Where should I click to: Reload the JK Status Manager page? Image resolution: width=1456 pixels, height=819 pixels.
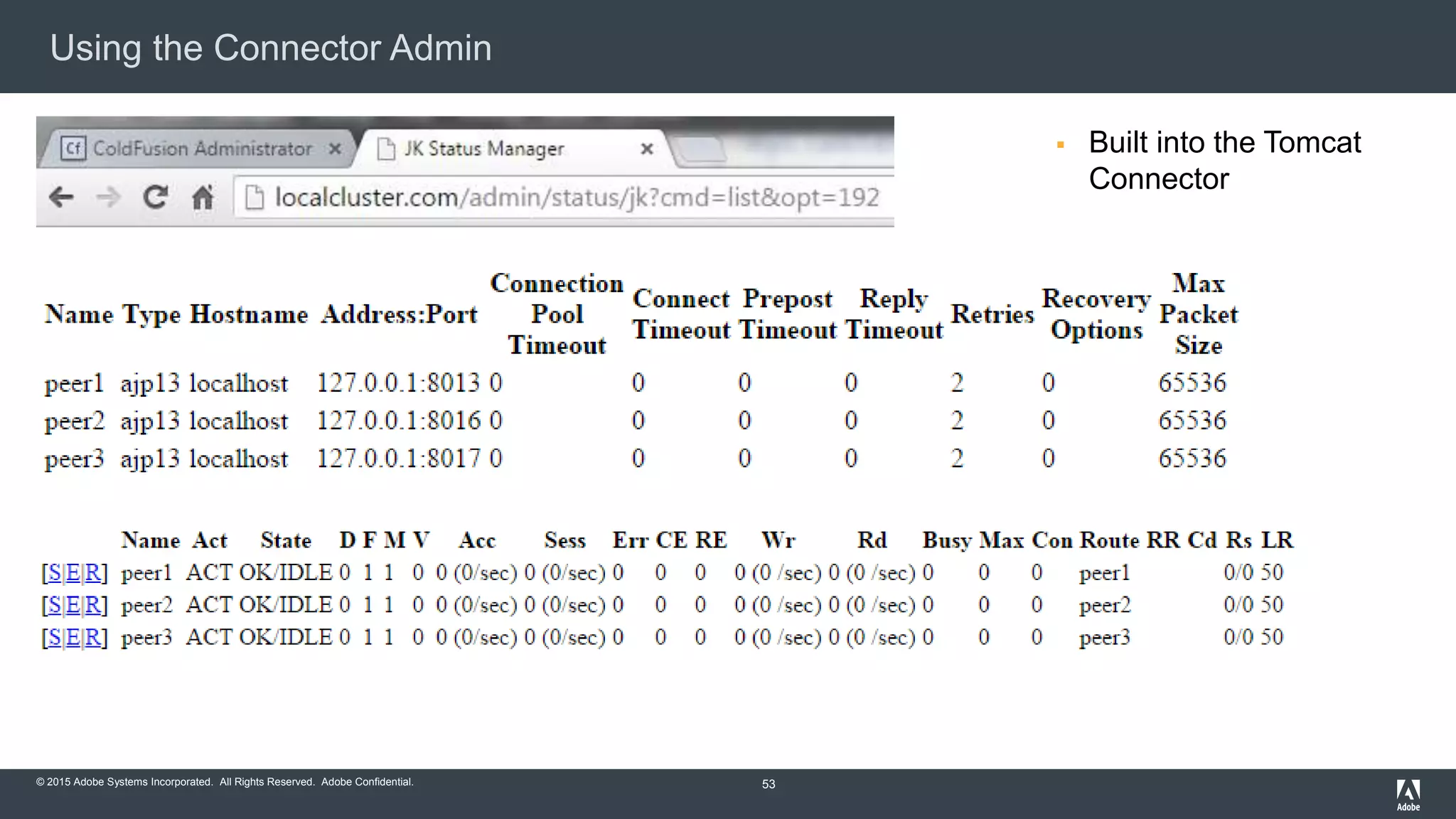click(155, 197)
